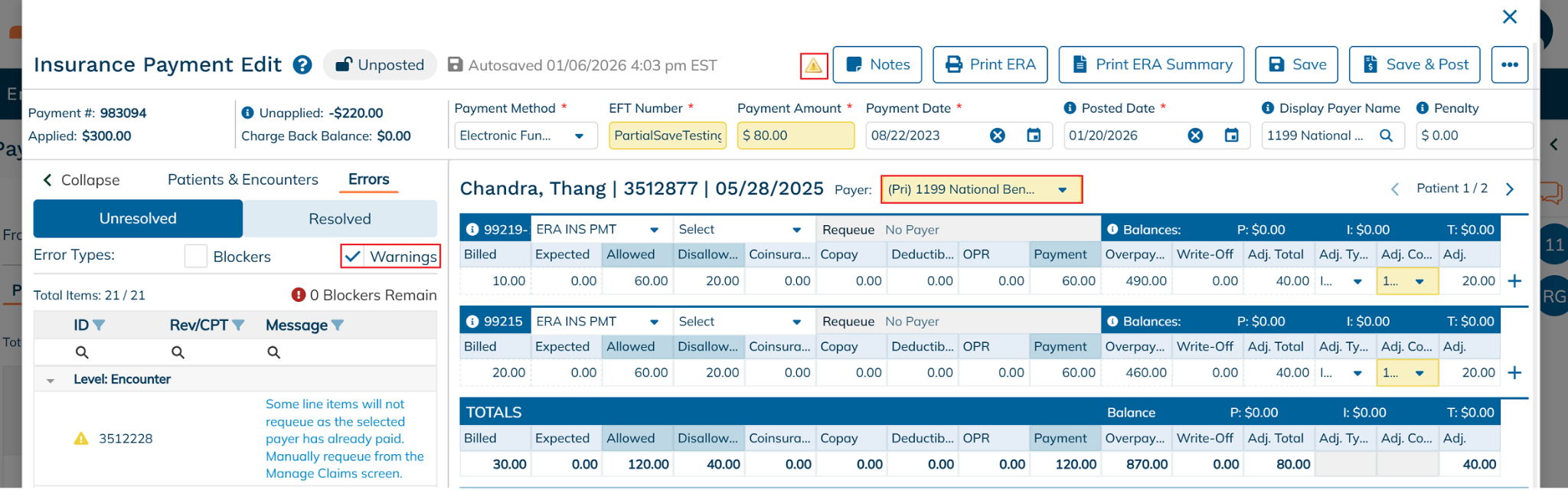Filter the Message column

338,326
